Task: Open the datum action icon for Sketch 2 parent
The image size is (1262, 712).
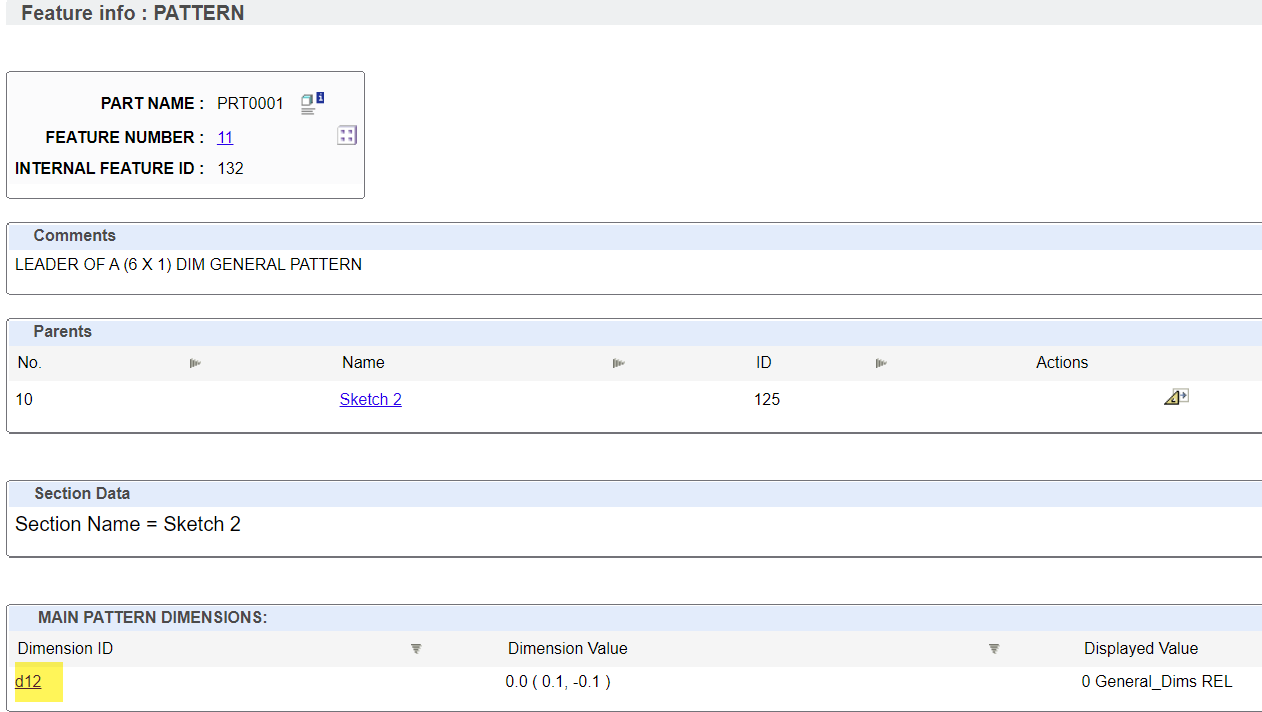Action: click(x=1176, y=396)
